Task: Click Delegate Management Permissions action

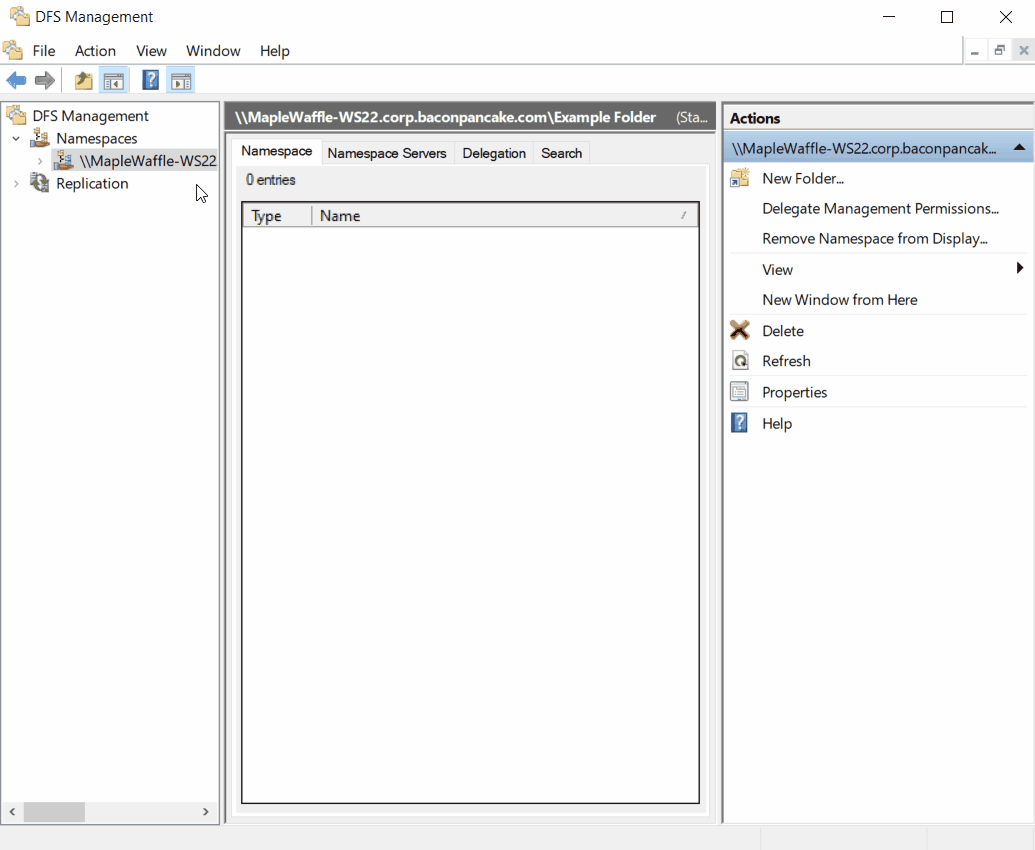Action: (x=881, y=208)
